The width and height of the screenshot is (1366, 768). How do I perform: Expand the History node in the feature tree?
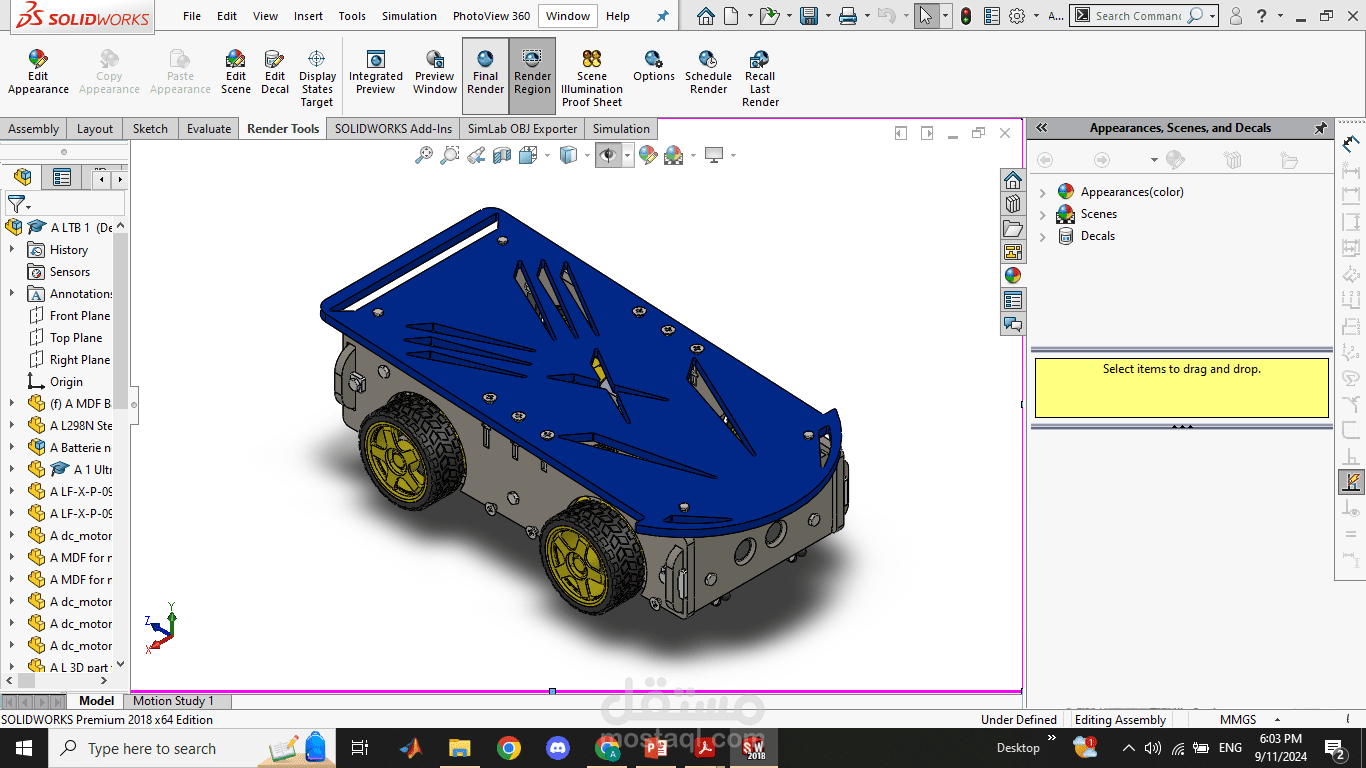(x=12, y=250)
